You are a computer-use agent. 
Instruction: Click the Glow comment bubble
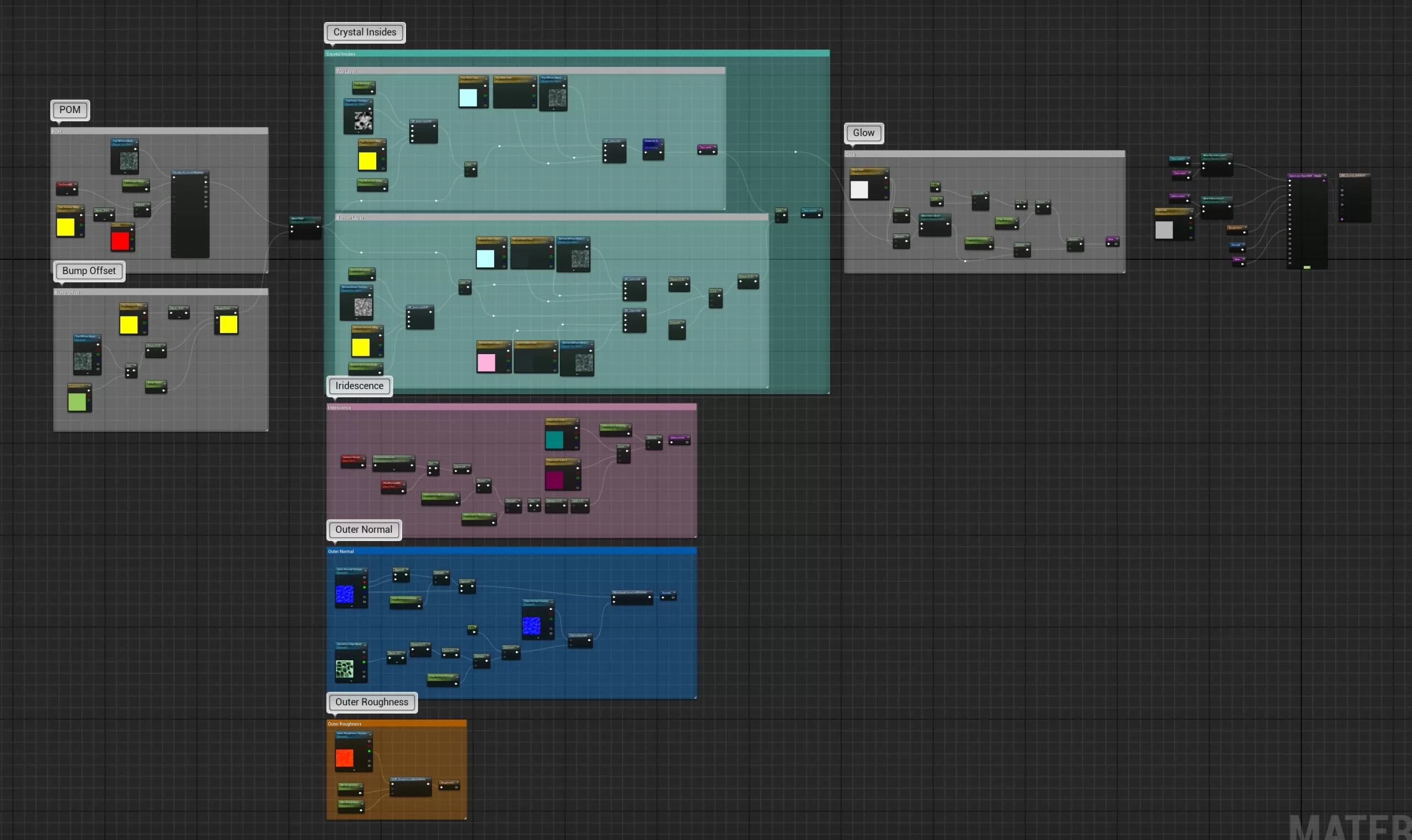[864, 133]
